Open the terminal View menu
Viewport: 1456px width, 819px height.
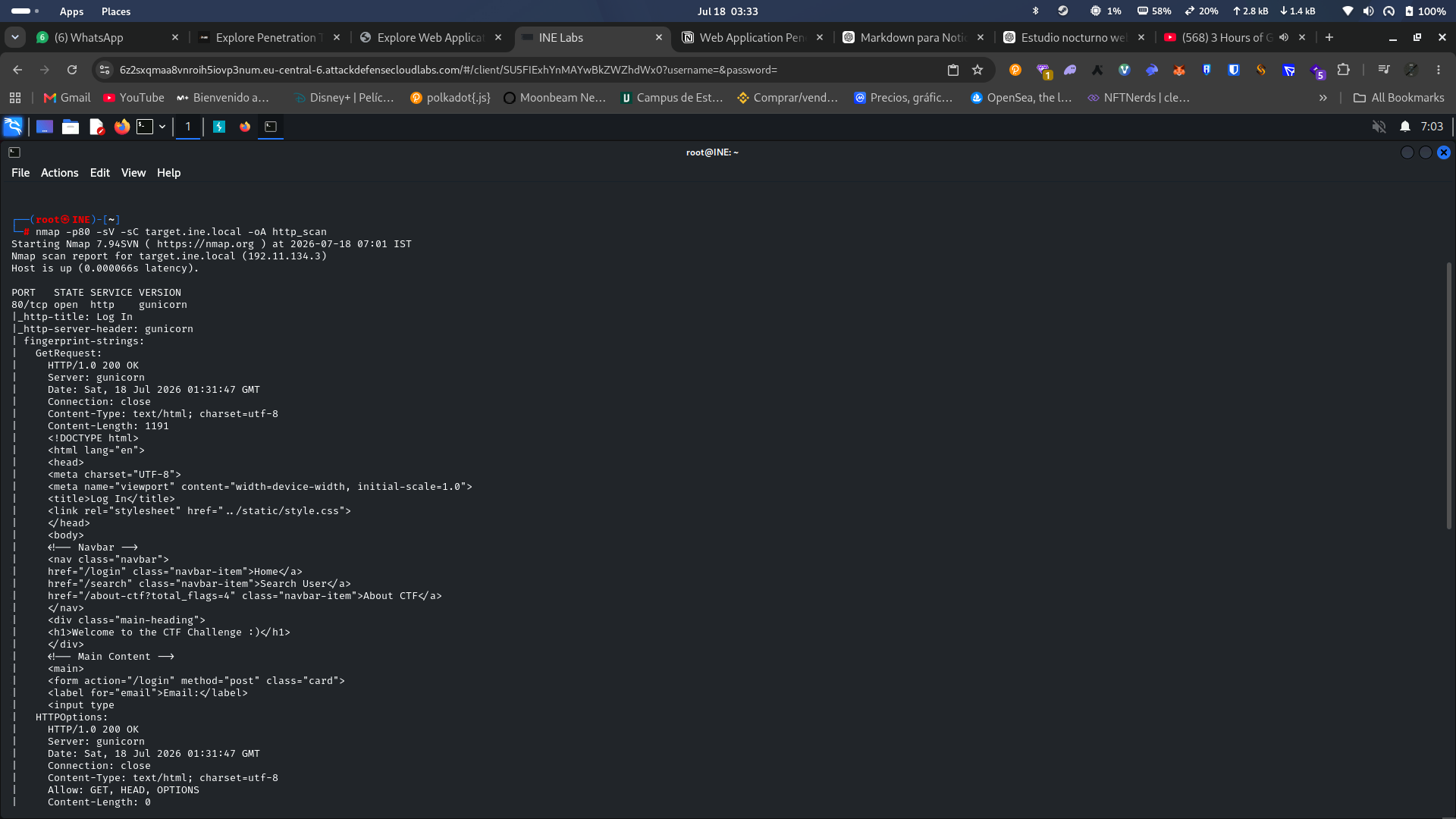[133, 173]
